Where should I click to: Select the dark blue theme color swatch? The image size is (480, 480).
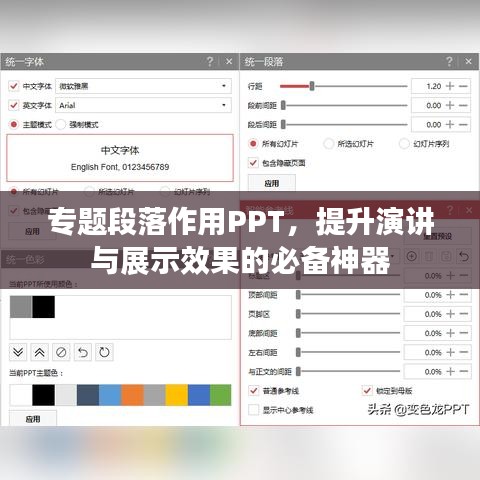(x=88, y=395)
